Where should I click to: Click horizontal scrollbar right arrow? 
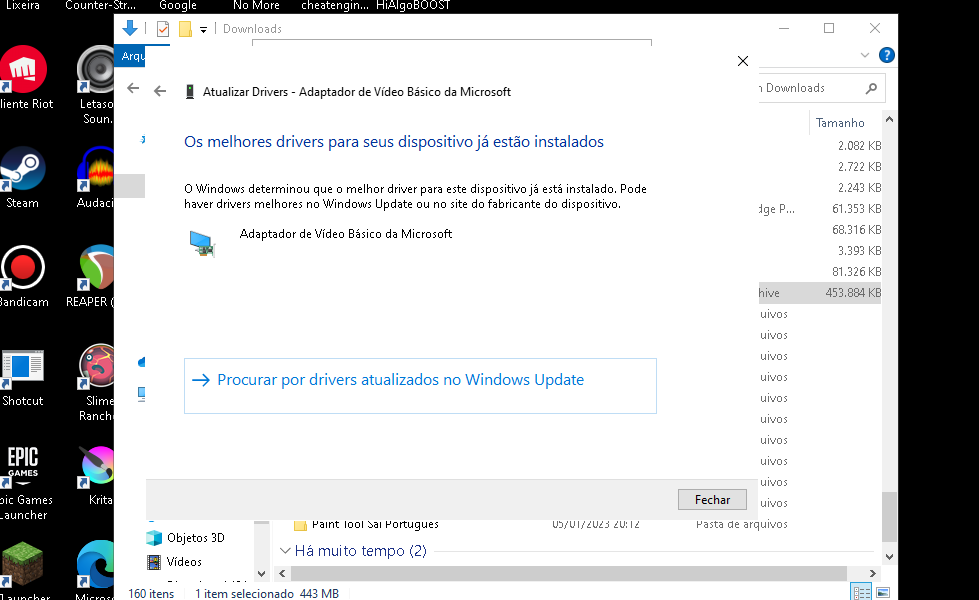tap(872, 573)
